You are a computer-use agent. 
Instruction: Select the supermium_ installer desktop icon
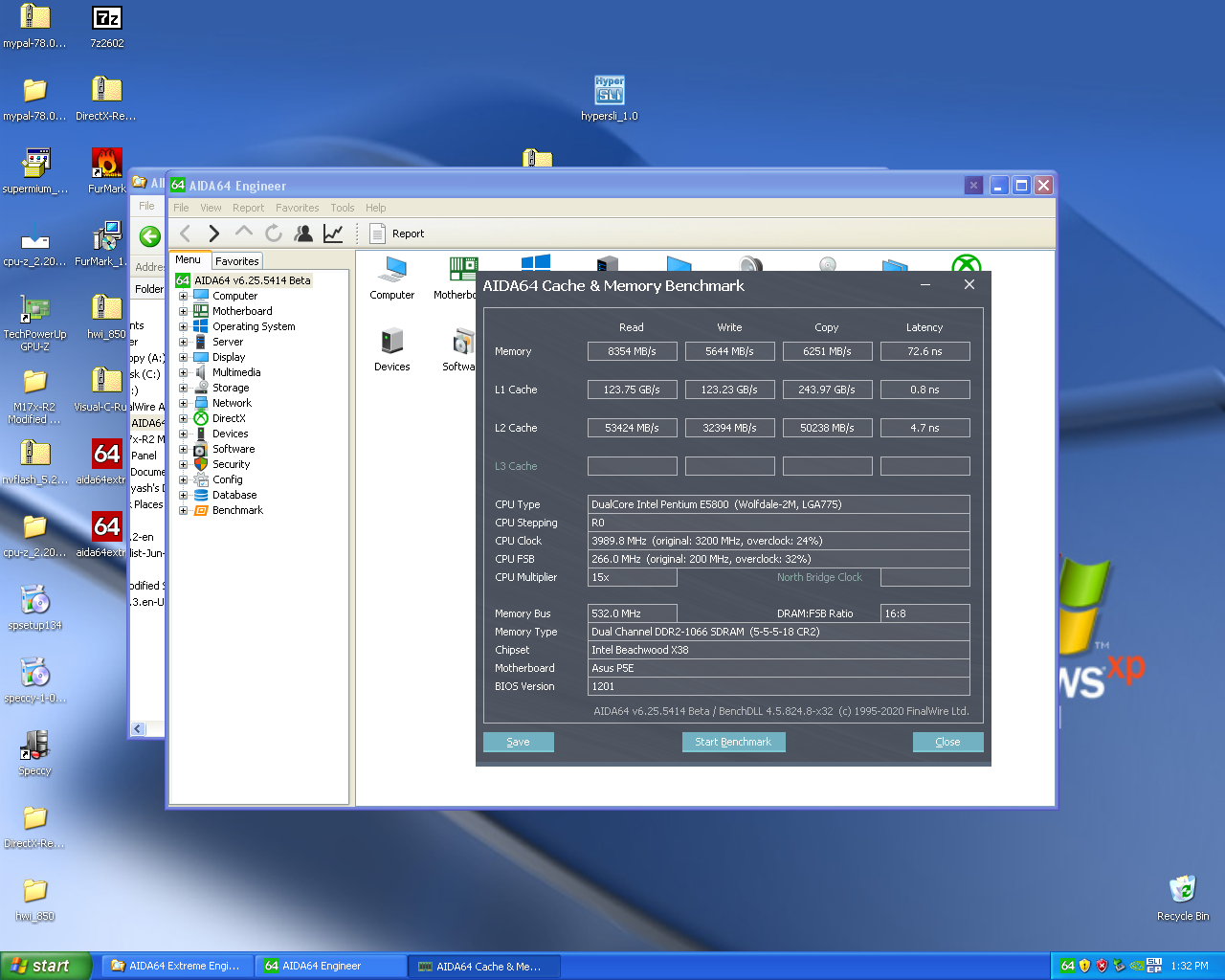pos(35,171)
